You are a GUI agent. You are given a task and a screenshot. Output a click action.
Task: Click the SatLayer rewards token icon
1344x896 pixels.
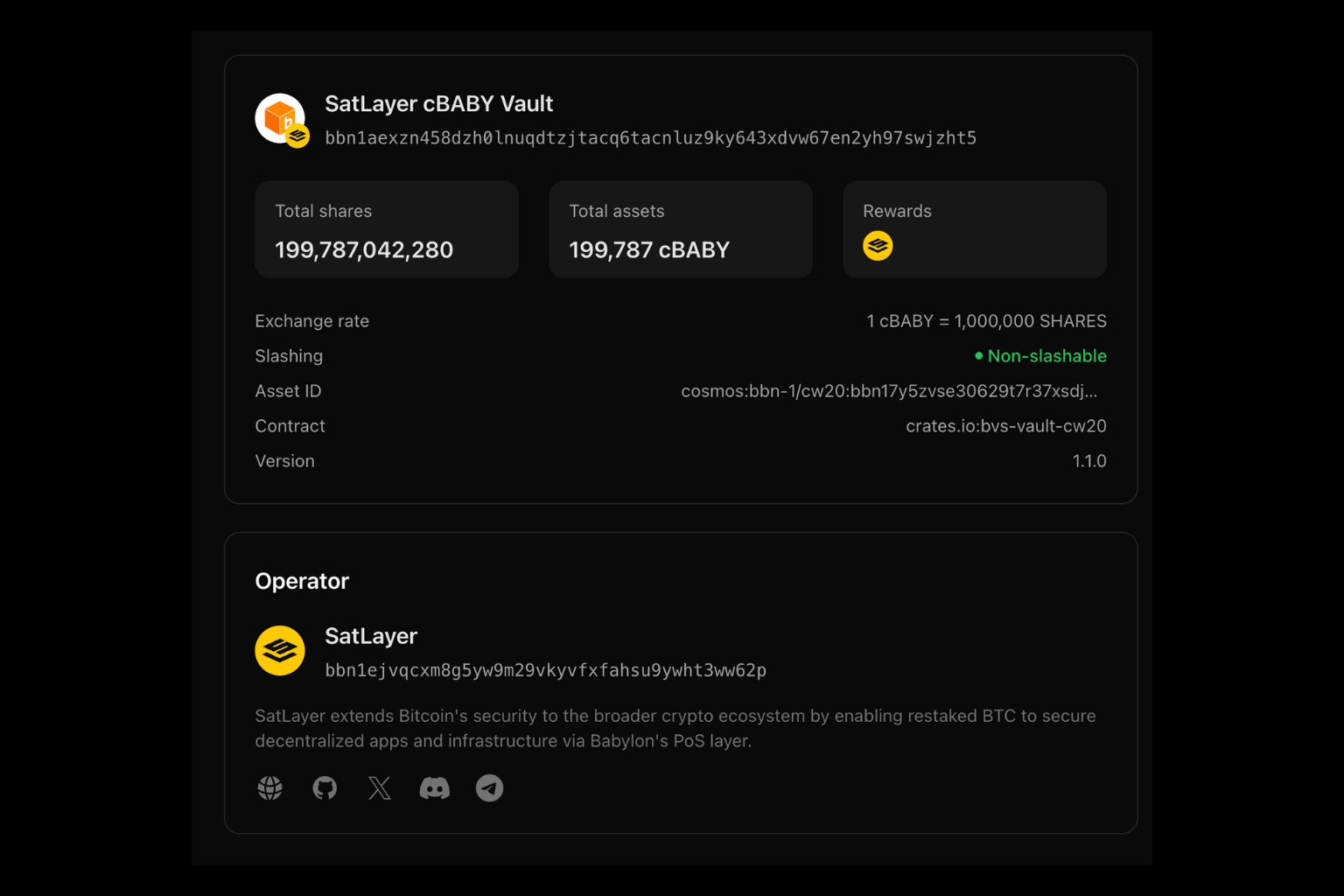878,246
